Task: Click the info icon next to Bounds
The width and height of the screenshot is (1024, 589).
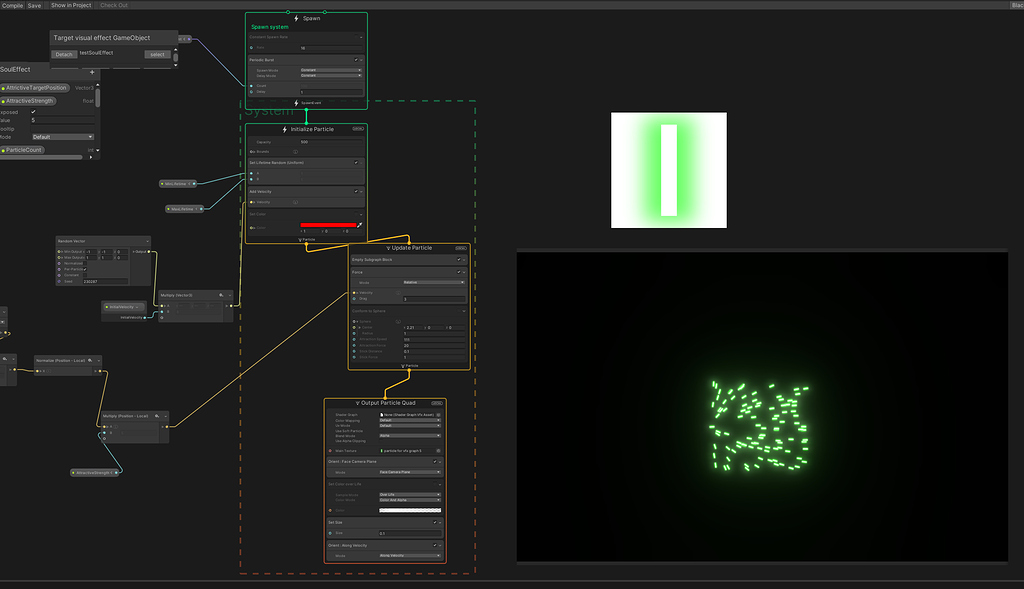Action: pos(296,152)
